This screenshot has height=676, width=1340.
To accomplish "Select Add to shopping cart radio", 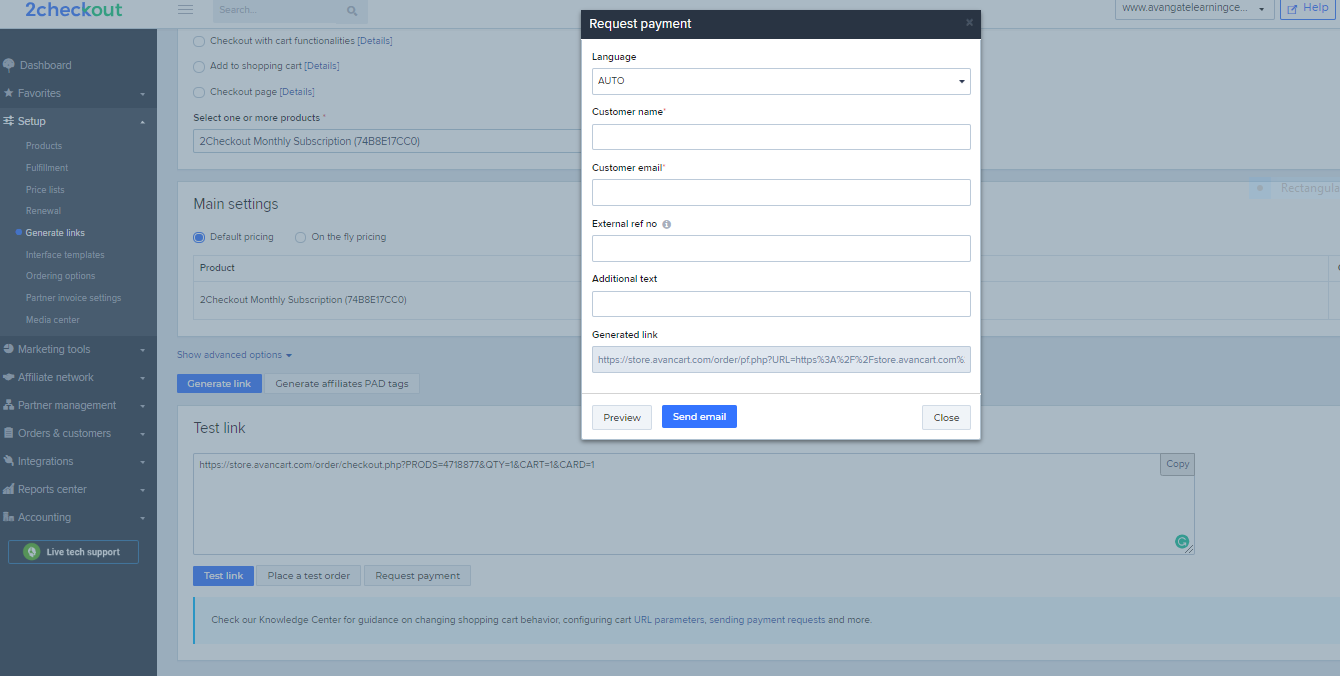I will (199, 66).
